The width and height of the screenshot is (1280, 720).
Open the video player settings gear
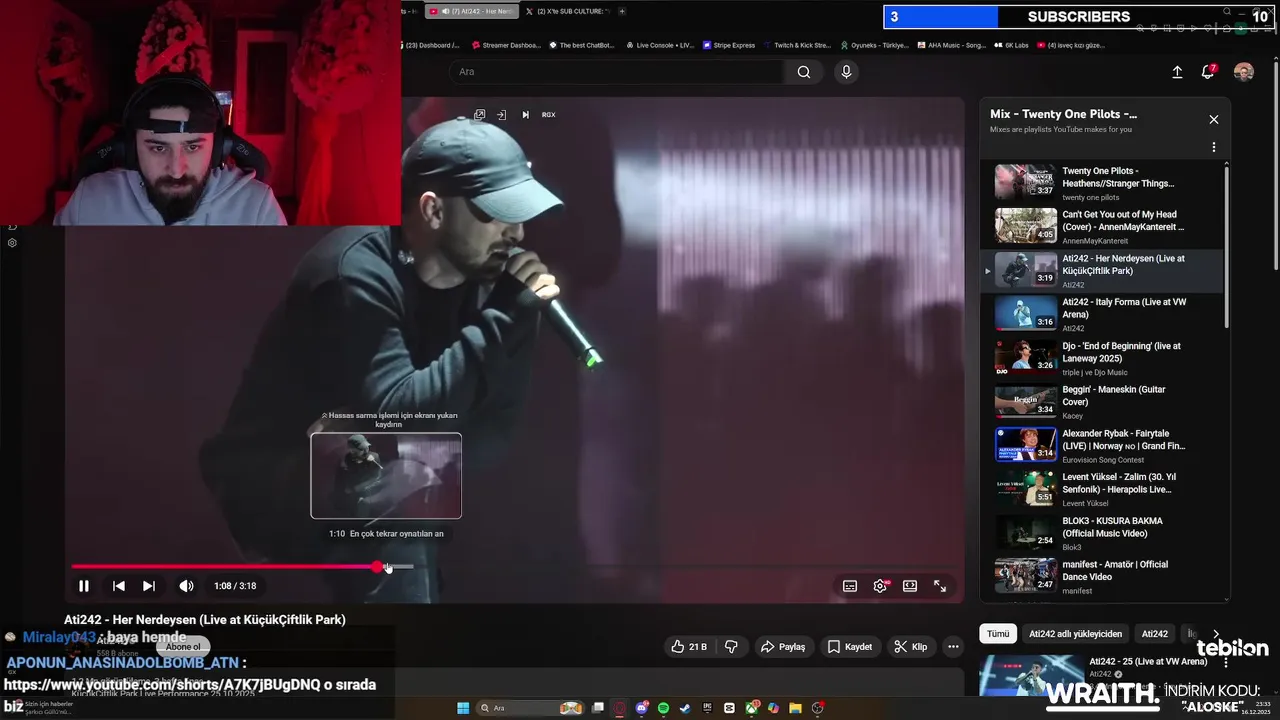[x=880, y=586]
